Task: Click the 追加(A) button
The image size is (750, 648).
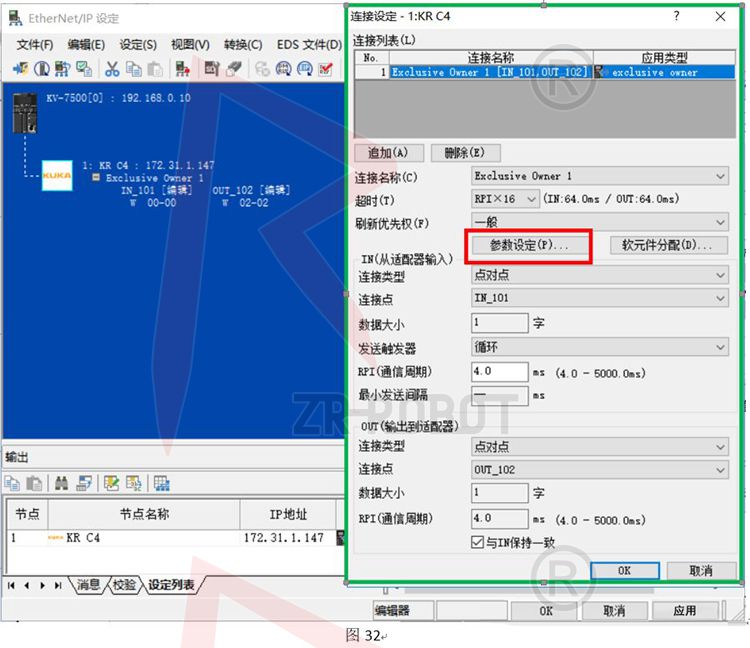Action: click(388, 153)
